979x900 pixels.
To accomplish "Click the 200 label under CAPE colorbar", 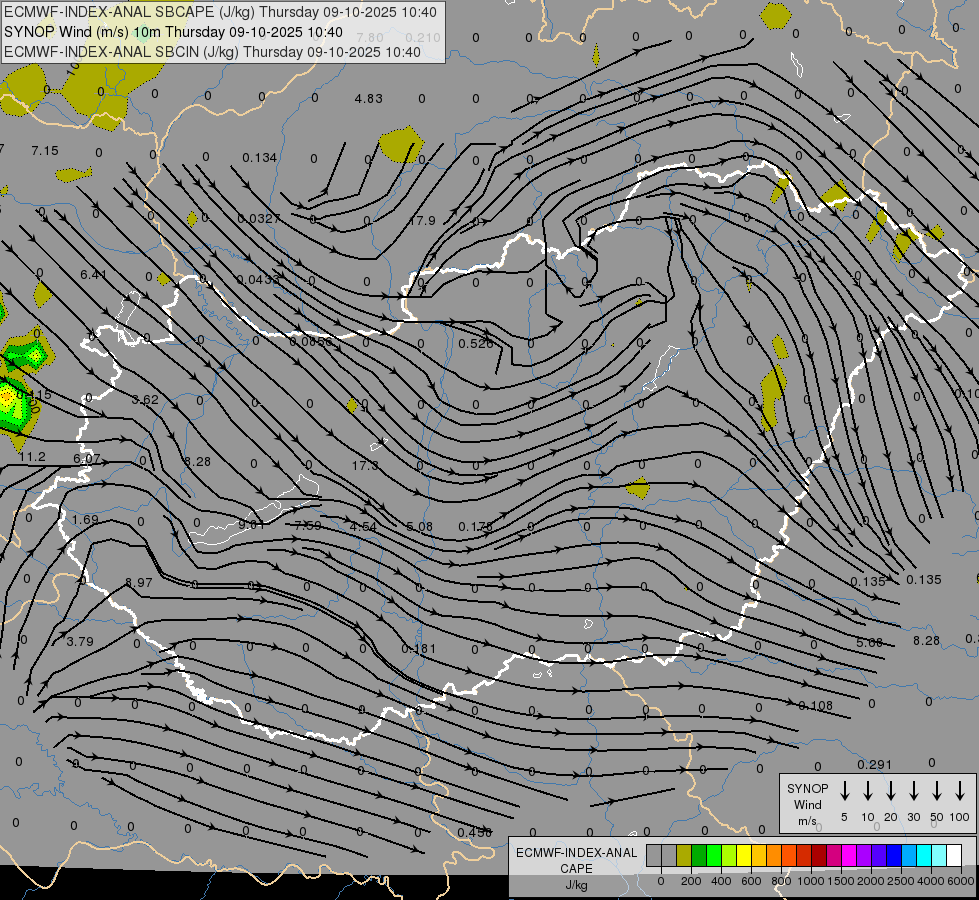I will (x=691, y=881).
